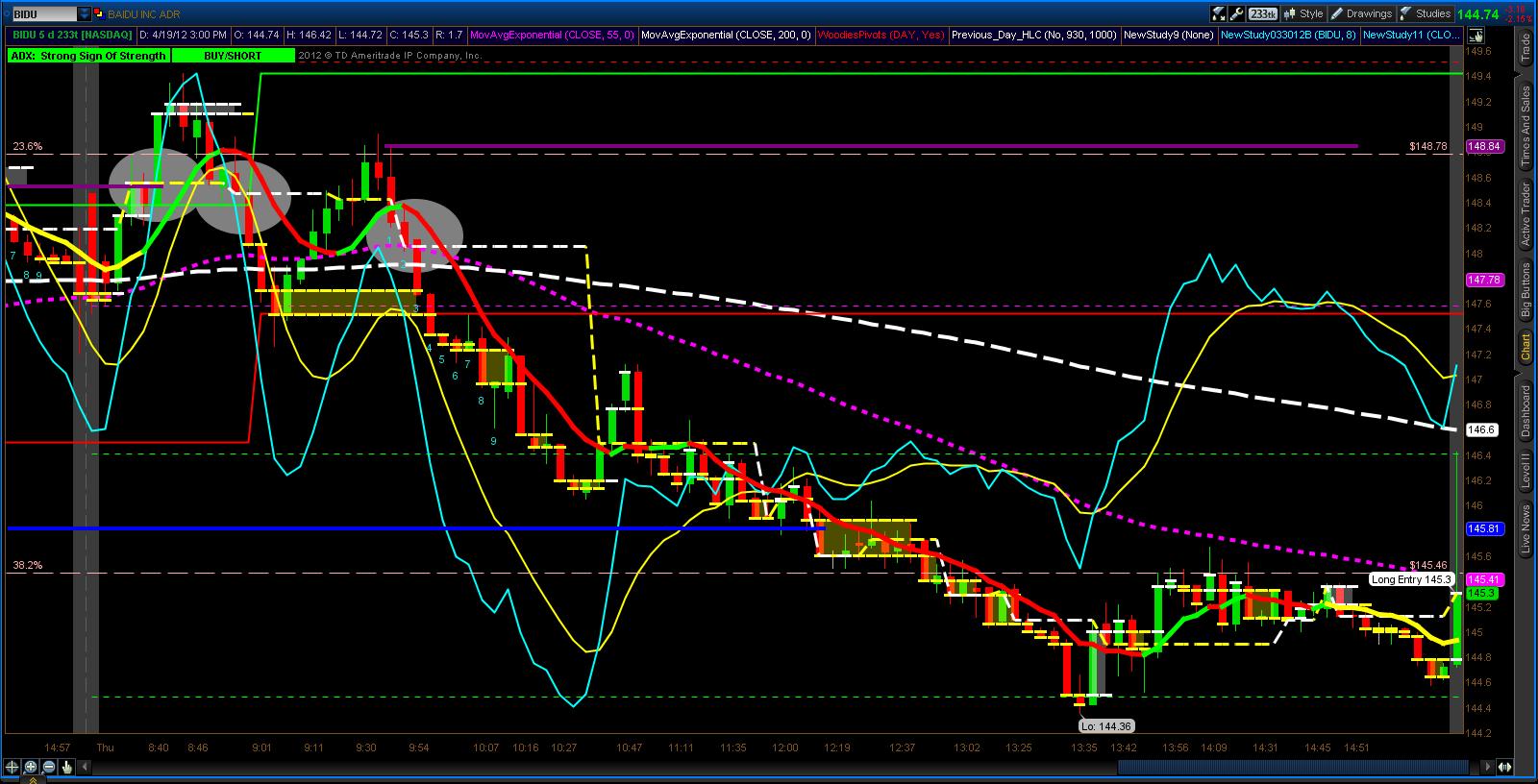The image size is (1538, 784).
Task: Click the 13:35 time axis label
Action: click(1084, 747)
